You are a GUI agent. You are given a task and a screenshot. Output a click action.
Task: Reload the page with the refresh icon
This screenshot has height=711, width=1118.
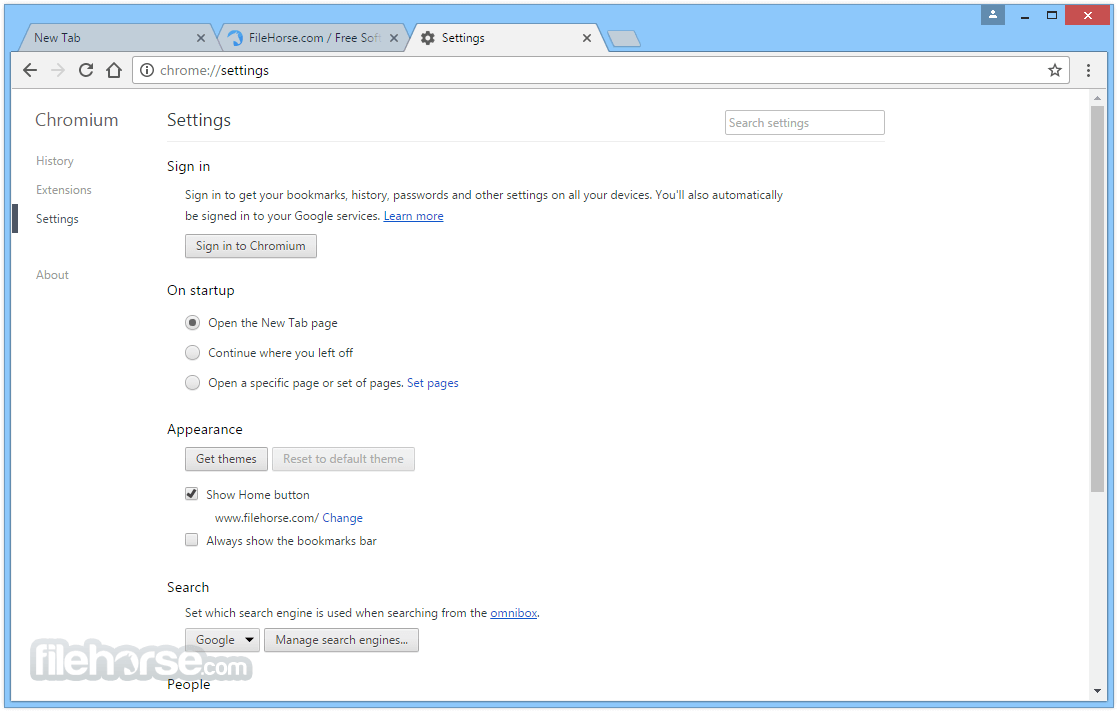86,70
